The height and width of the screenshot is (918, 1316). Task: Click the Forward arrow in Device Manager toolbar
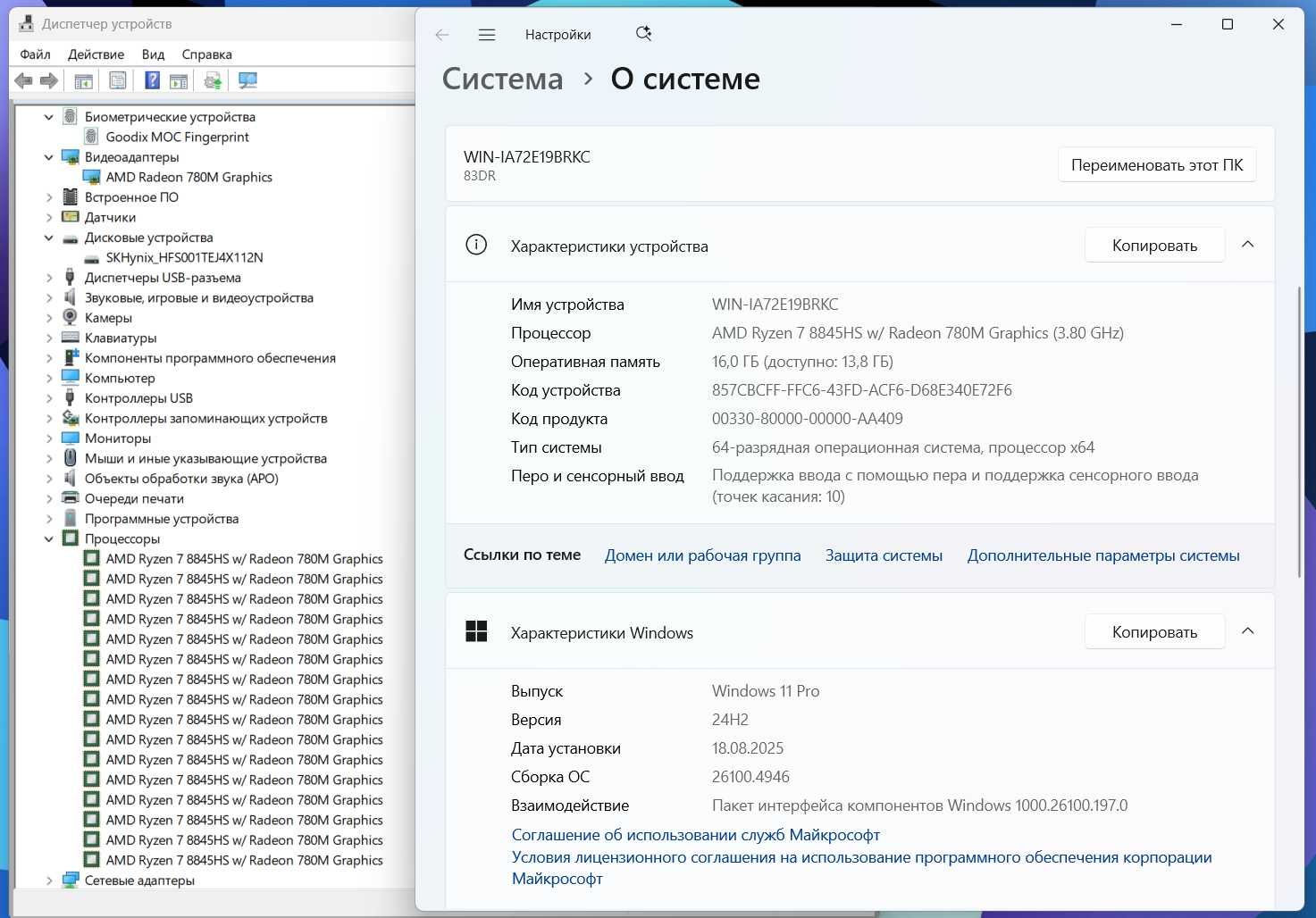pyautogui.click(x=49, y=80)
